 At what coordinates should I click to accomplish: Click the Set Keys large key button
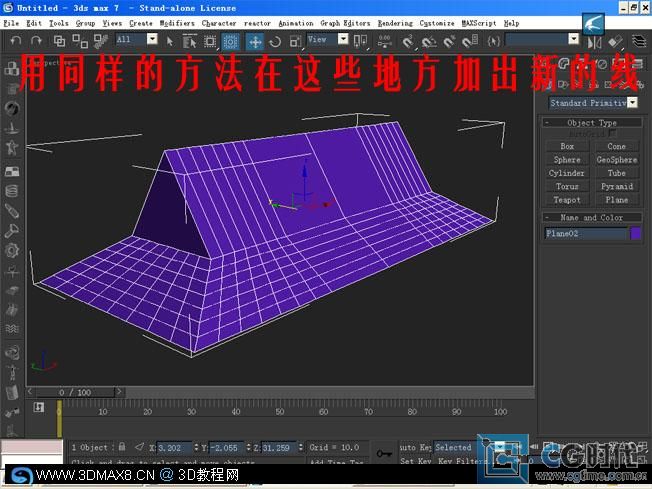pyautogui.click(x=383, y=453)
